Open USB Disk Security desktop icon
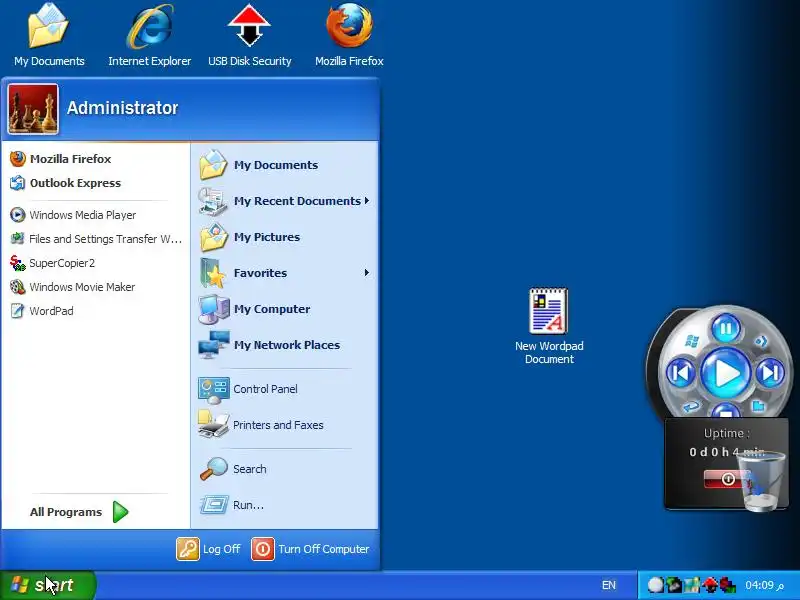Image resolution: width=800 pixels, height=600 pixels. (249, 36)
